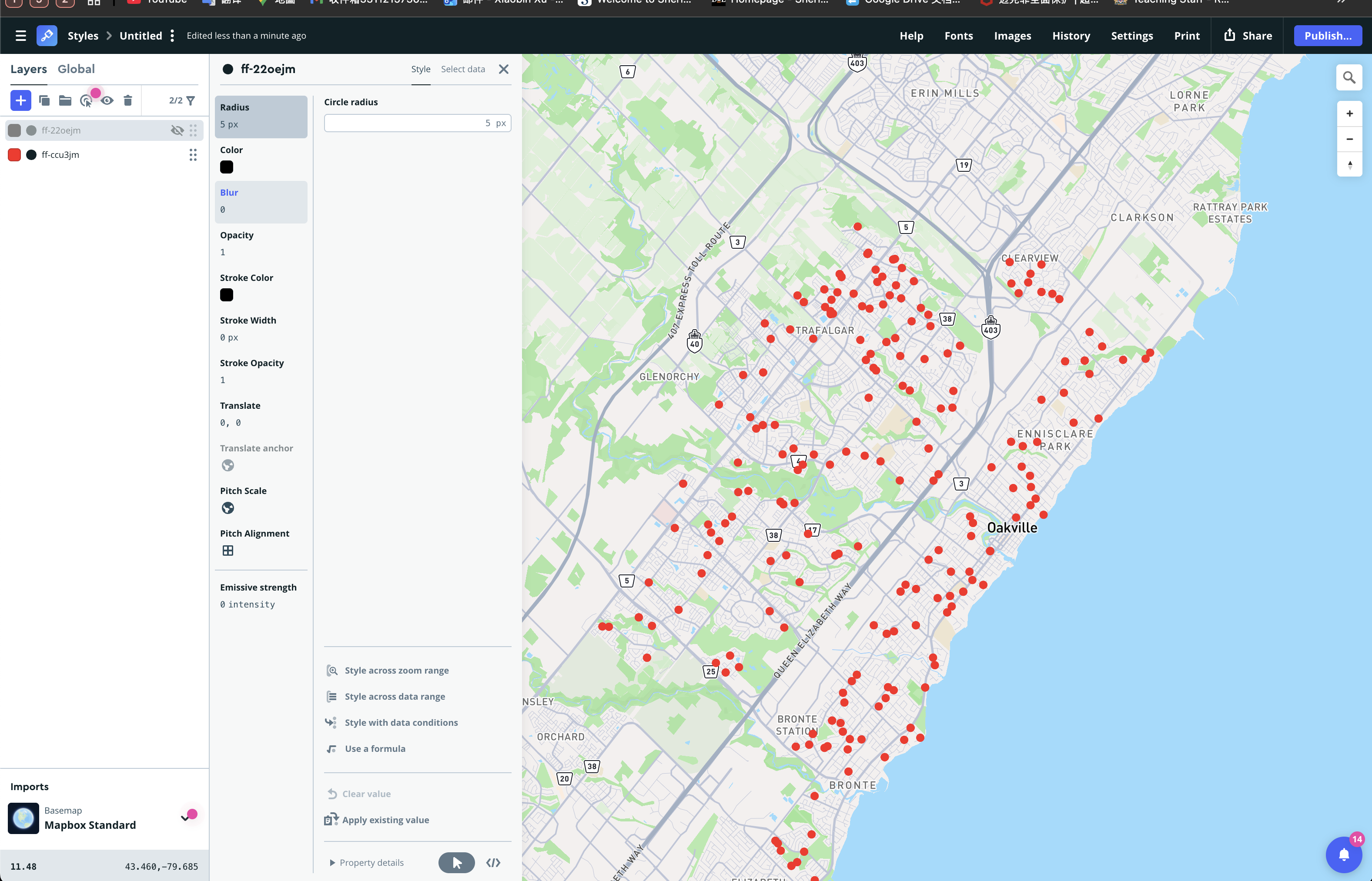Open notifications bell icon
This screenshot has width=1372, height=881.
[x=1343, y=854]
